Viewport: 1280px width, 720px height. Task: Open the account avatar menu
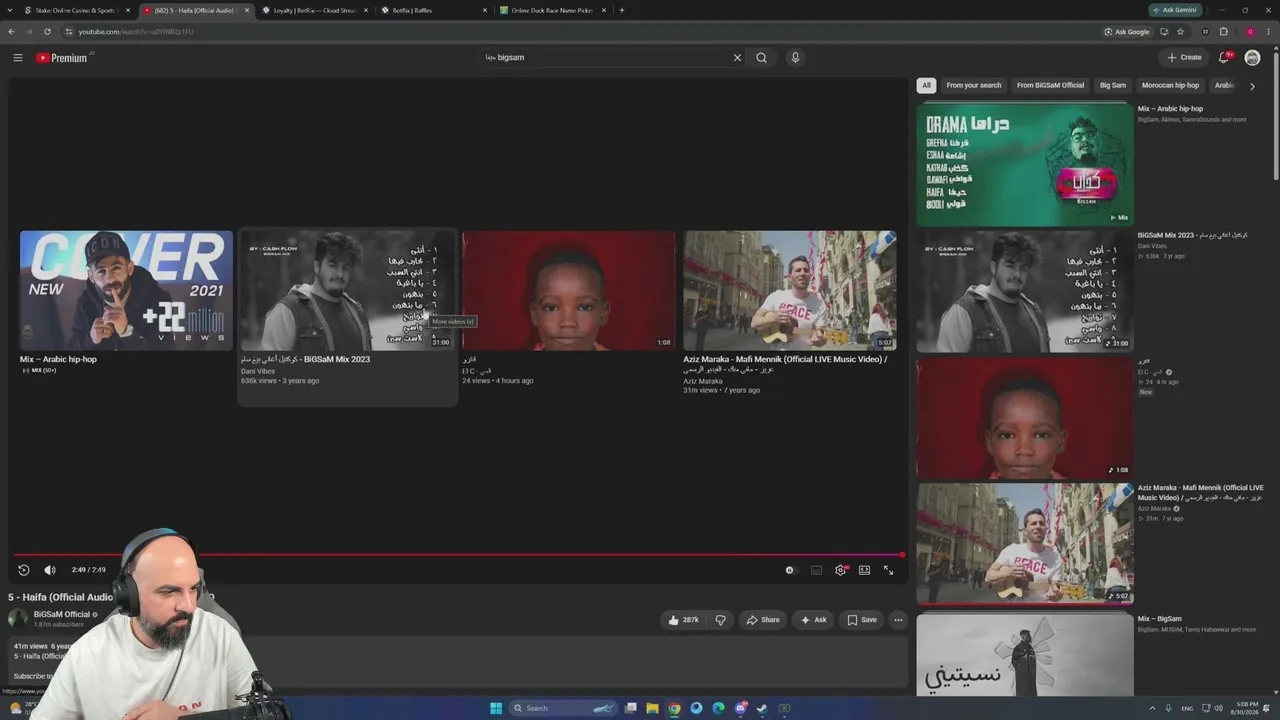(1252, 58)
